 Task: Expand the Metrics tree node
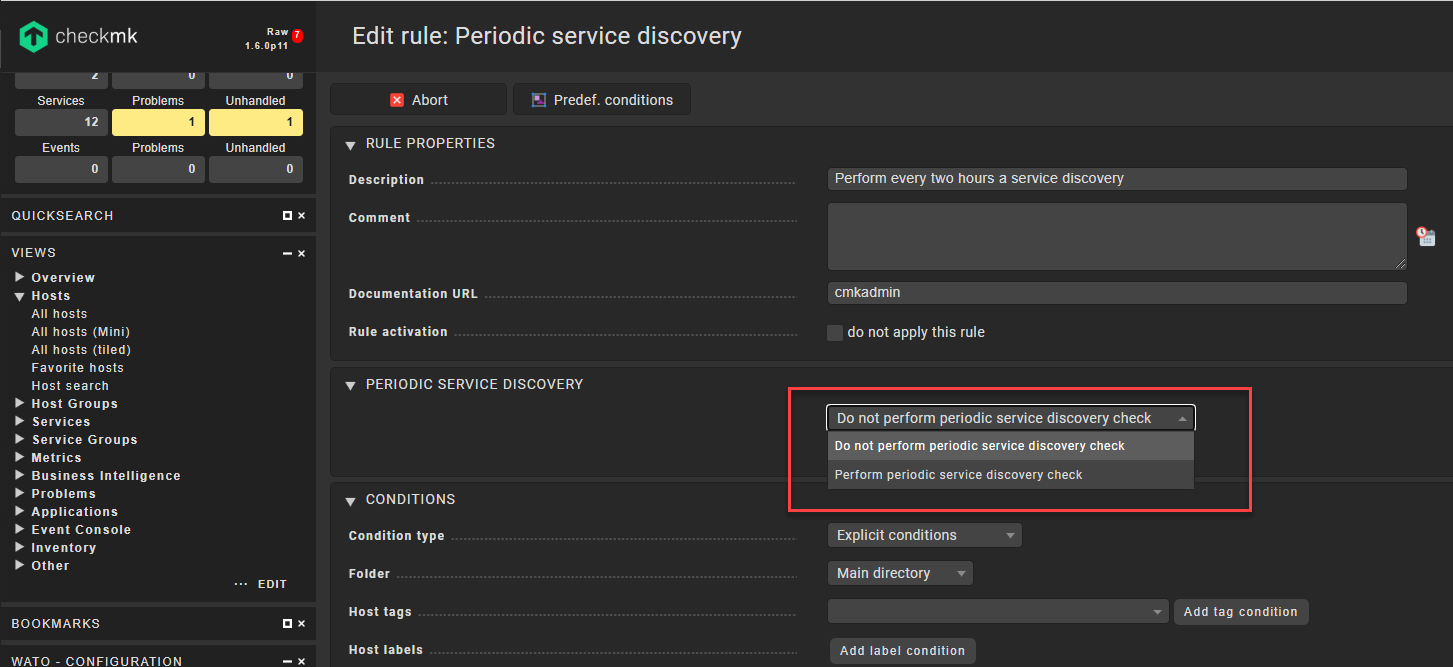(19, 457)
